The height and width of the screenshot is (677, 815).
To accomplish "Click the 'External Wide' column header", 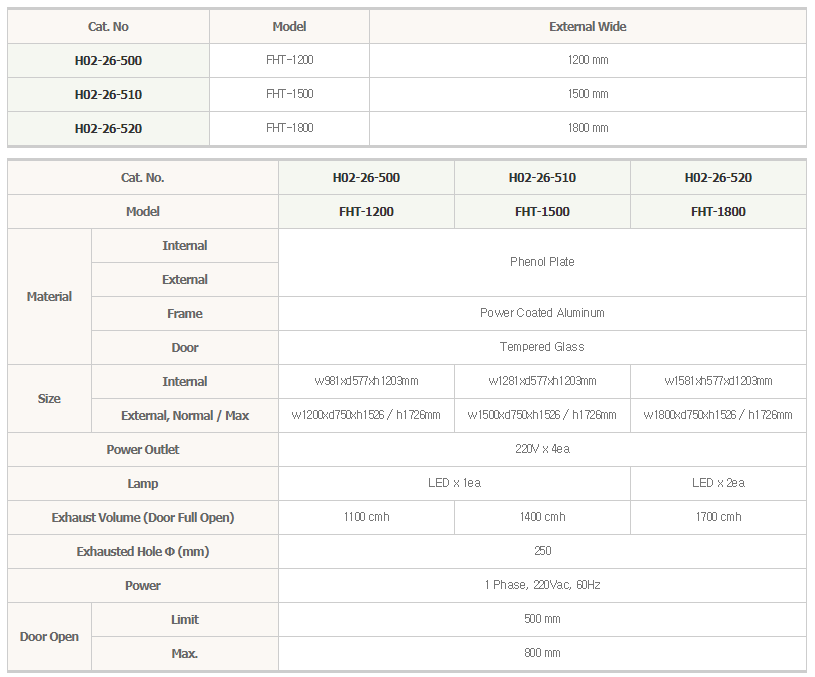I will [588, 27].
